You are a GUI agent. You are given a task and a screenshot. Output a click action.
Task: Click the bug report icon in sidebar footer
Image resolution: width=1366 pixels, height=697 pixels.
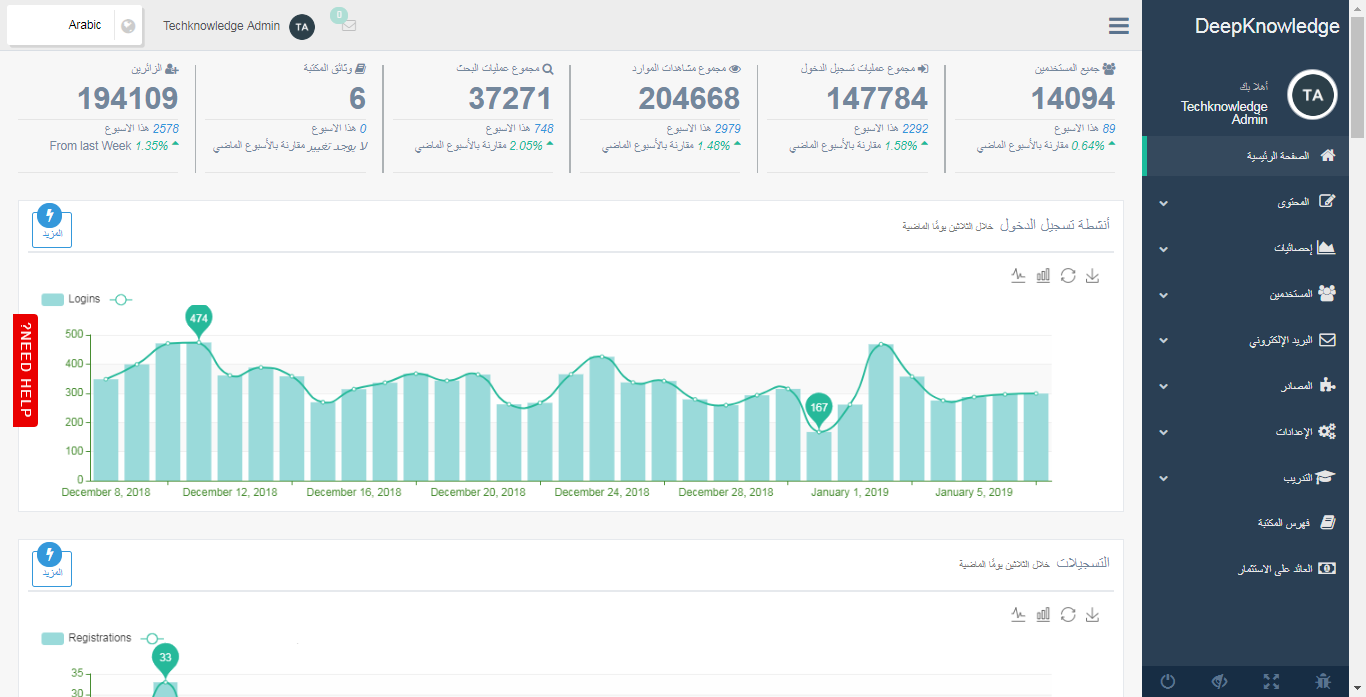[1323, 682]
